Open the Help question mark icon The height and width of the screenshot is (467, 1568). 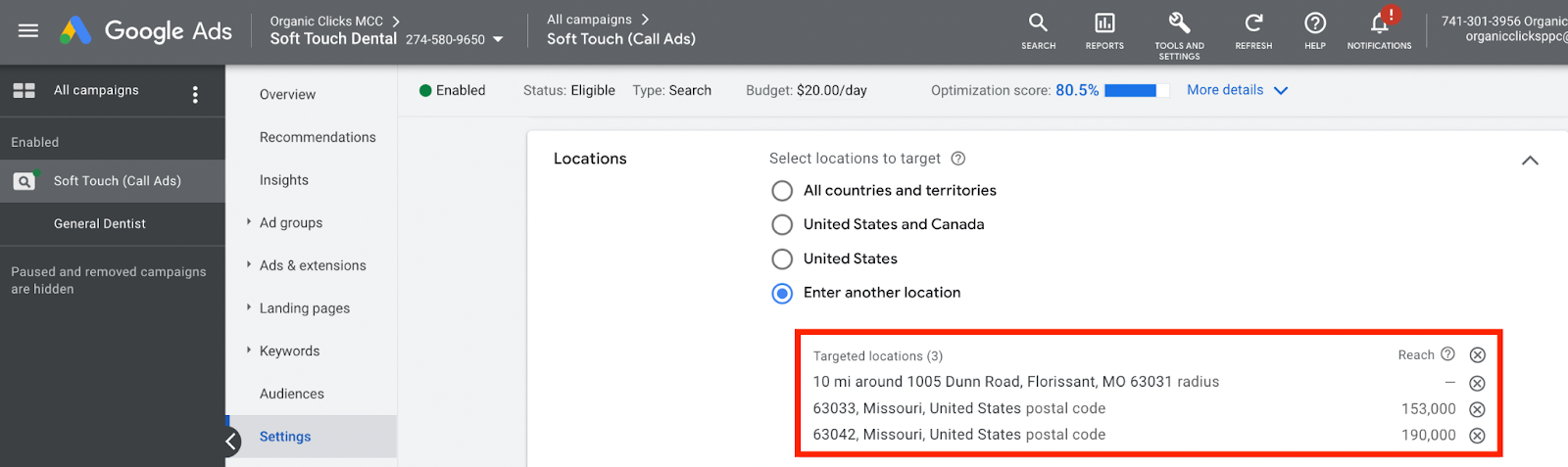tap(1315, 23)
